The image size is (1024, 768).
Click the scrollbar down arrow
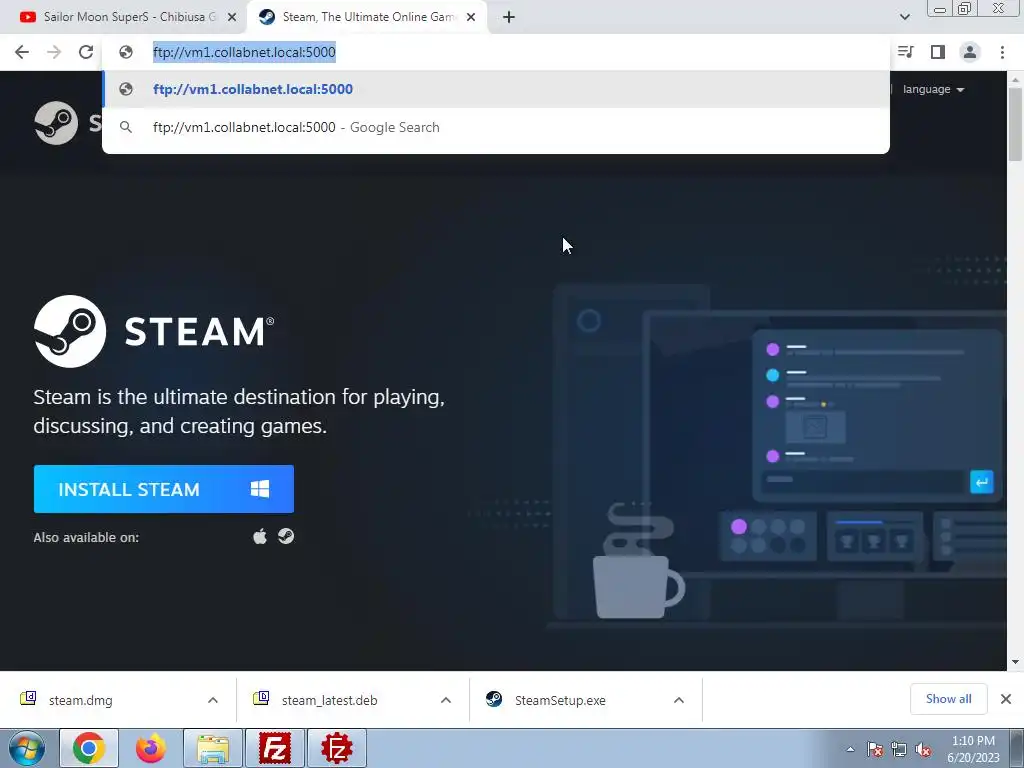coord(1015,662)
